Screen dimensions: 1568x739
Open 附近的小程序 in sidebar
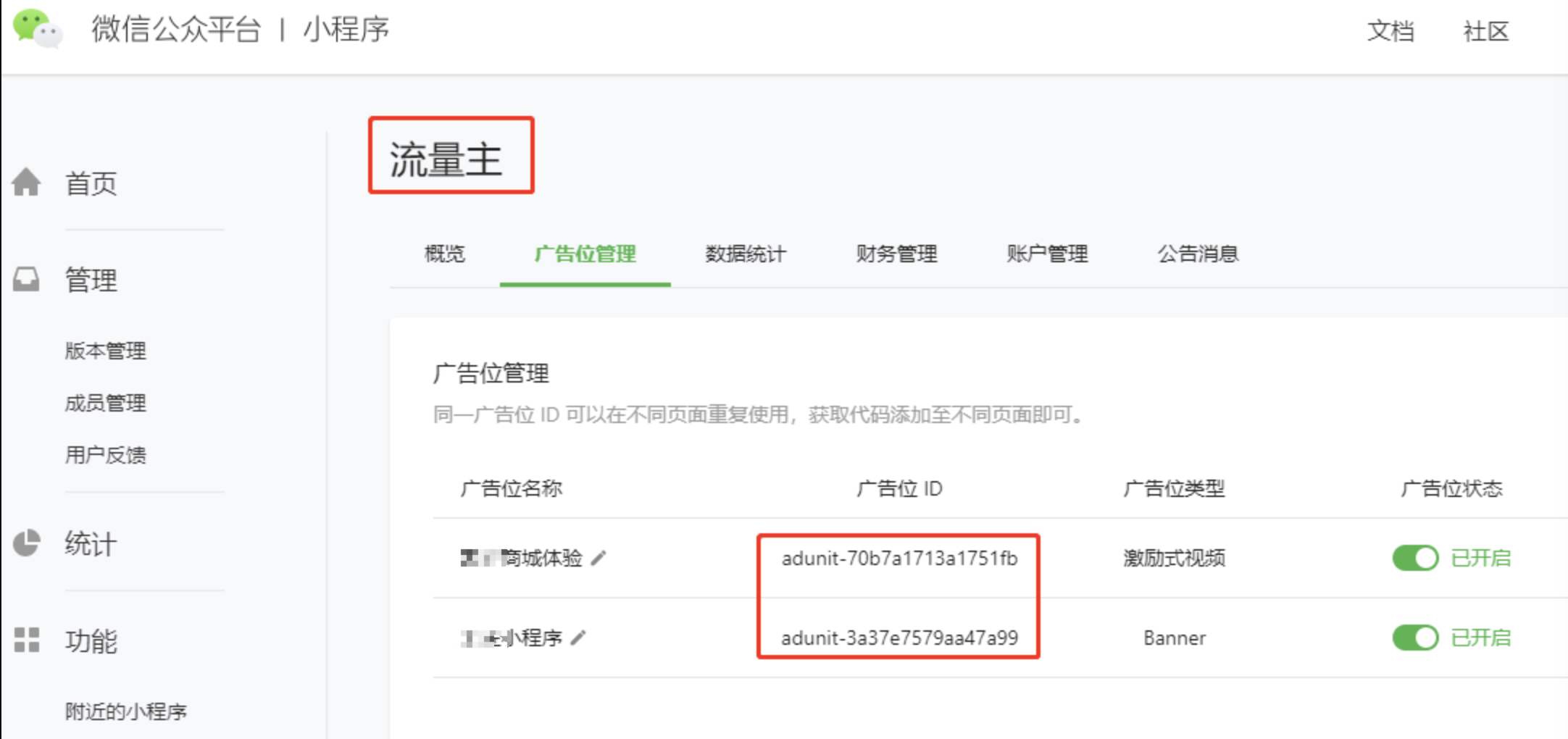click(x=126, y=711)
